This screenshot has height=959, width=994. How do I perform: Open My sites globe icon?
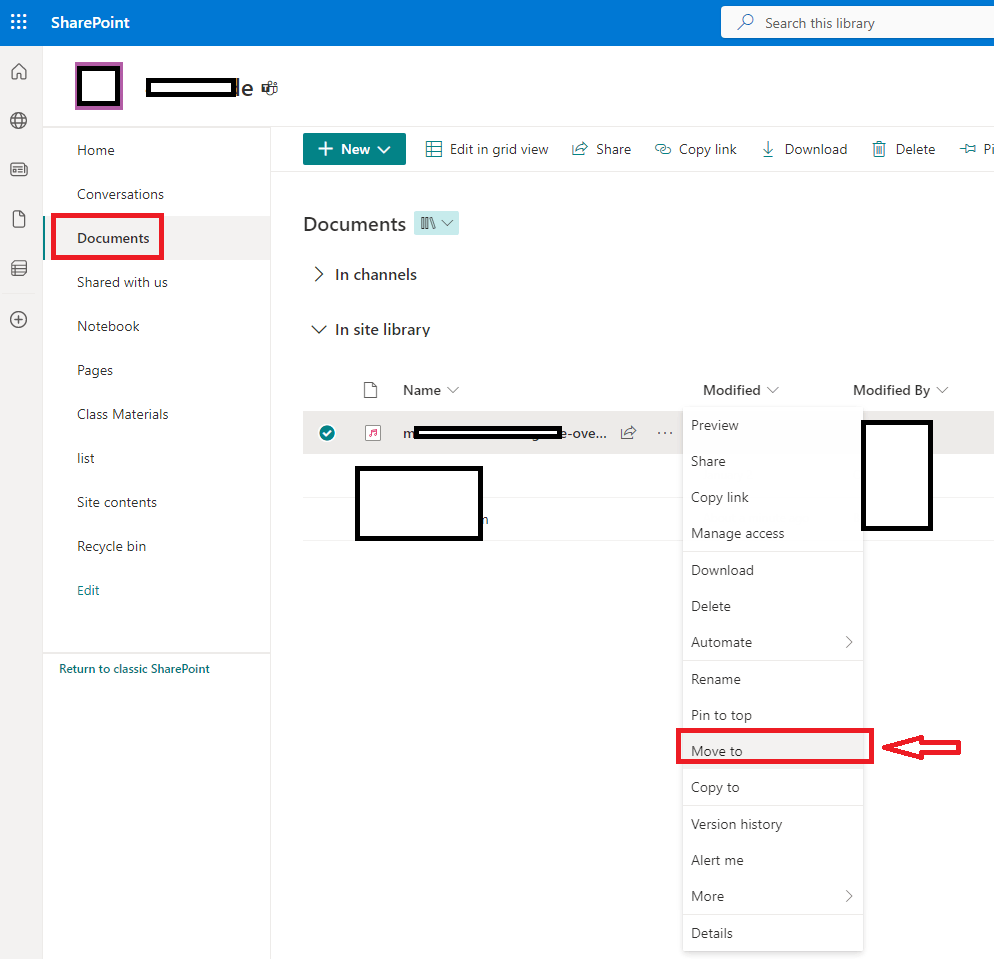(19, 120)
